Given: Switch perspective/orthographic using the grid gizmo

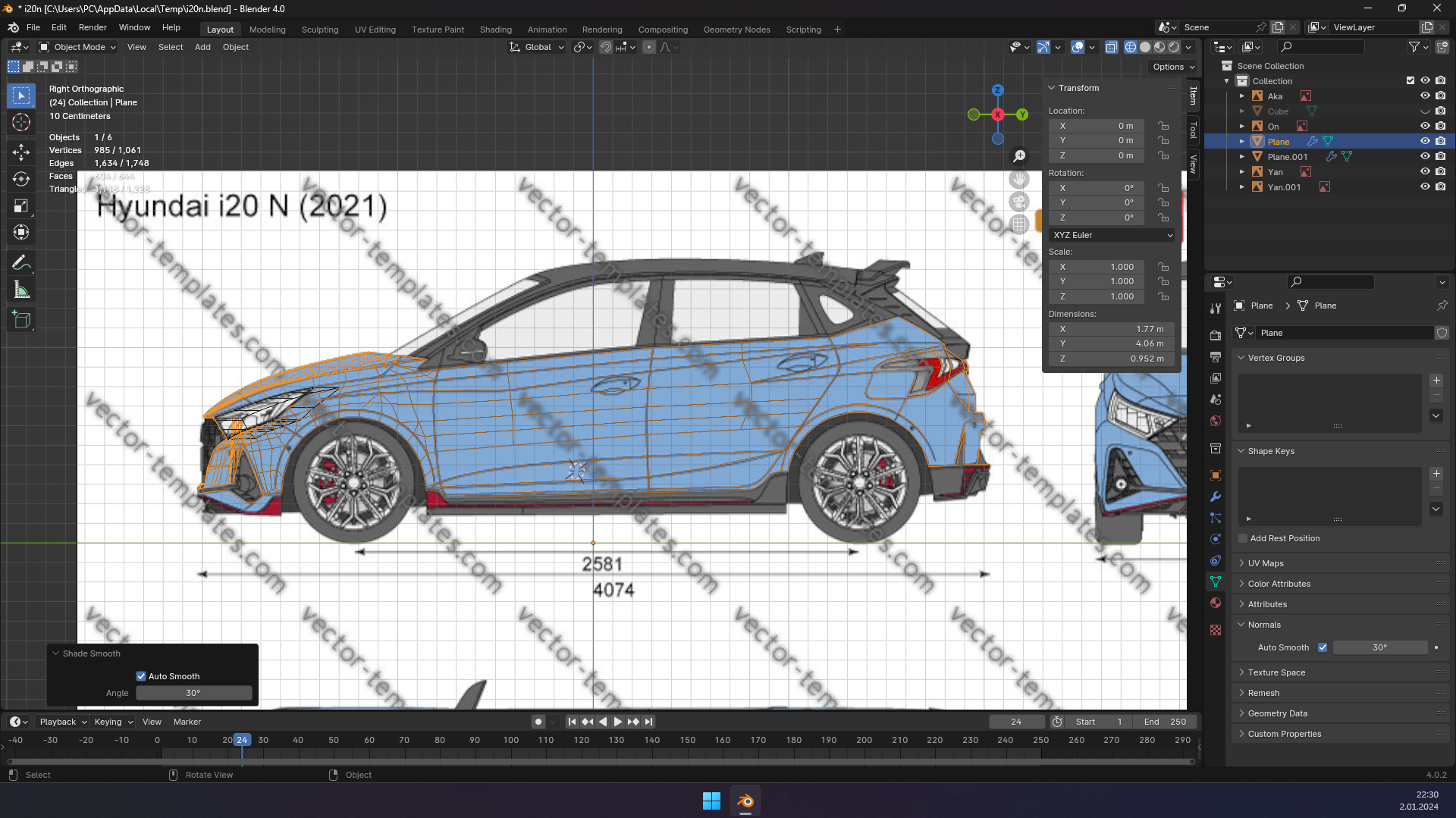Looking at the screenshot, I should tap(1019, 224).
